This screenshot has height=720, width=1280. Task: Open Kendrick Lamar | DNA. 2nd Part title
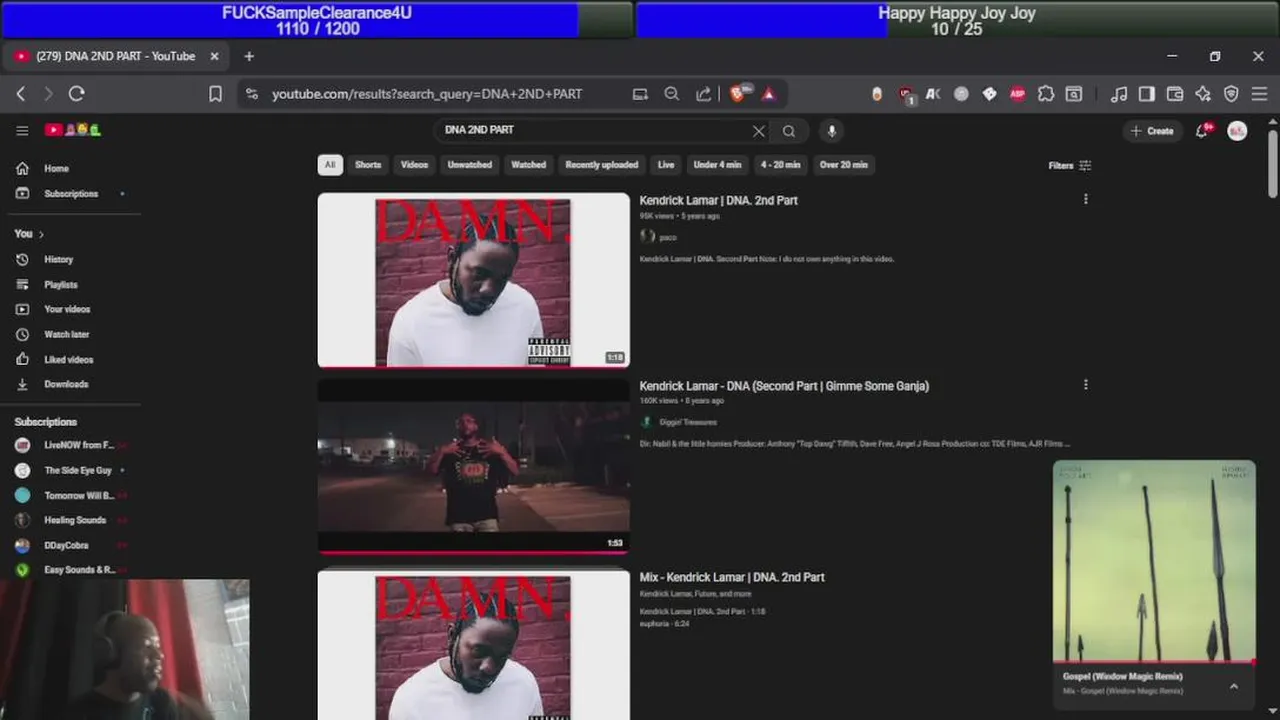click(x=719, y=200)
